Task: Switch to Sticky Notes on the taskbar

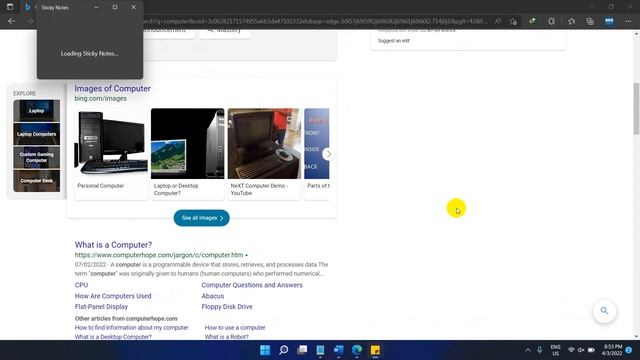Action: click(375, 350)
